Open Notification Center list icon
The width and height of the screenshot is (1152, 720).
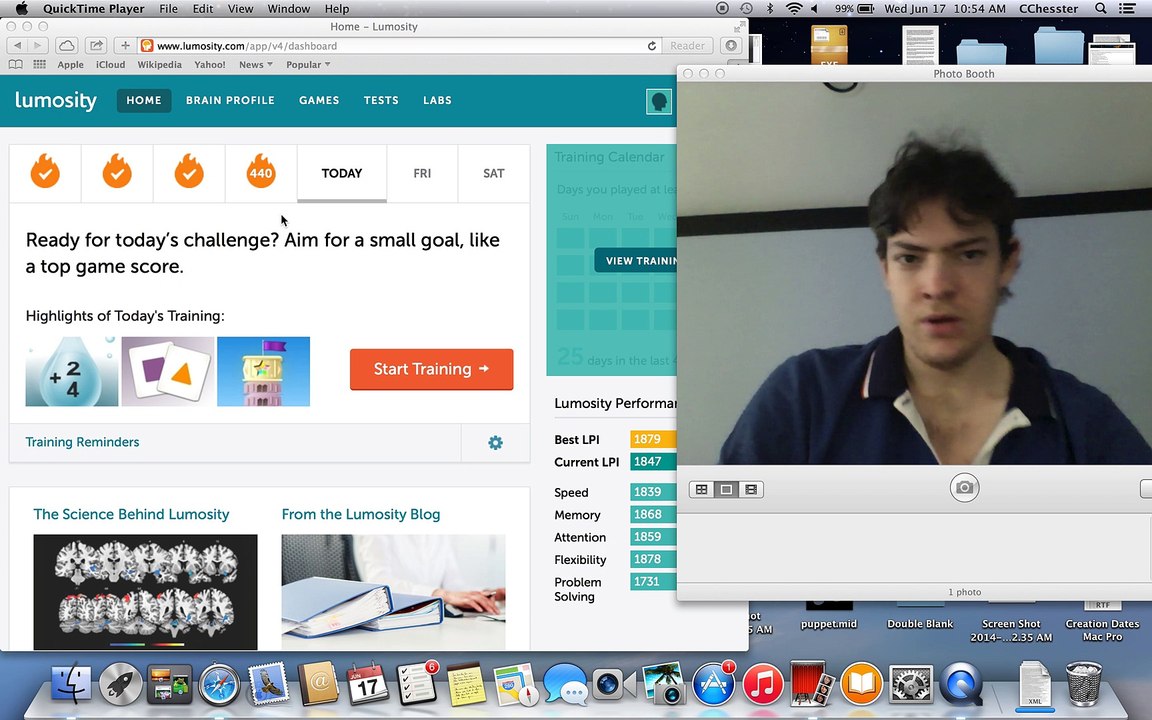tap(1126, 9)
